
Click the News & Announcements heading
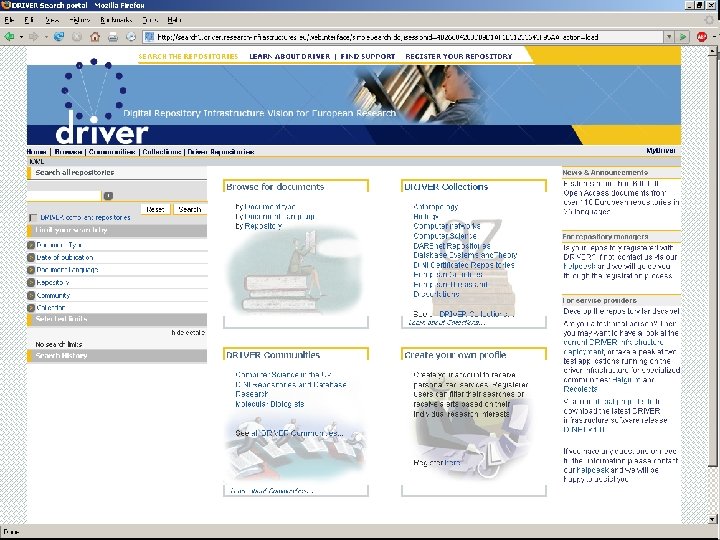click(x=605, y=172)
